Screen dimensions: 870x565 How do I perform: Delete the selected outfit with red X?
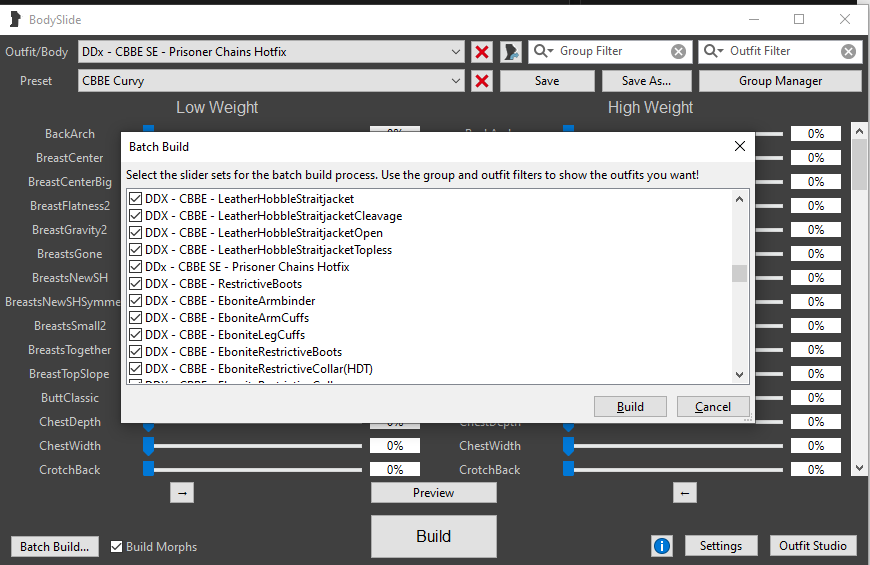pos(482,52)
